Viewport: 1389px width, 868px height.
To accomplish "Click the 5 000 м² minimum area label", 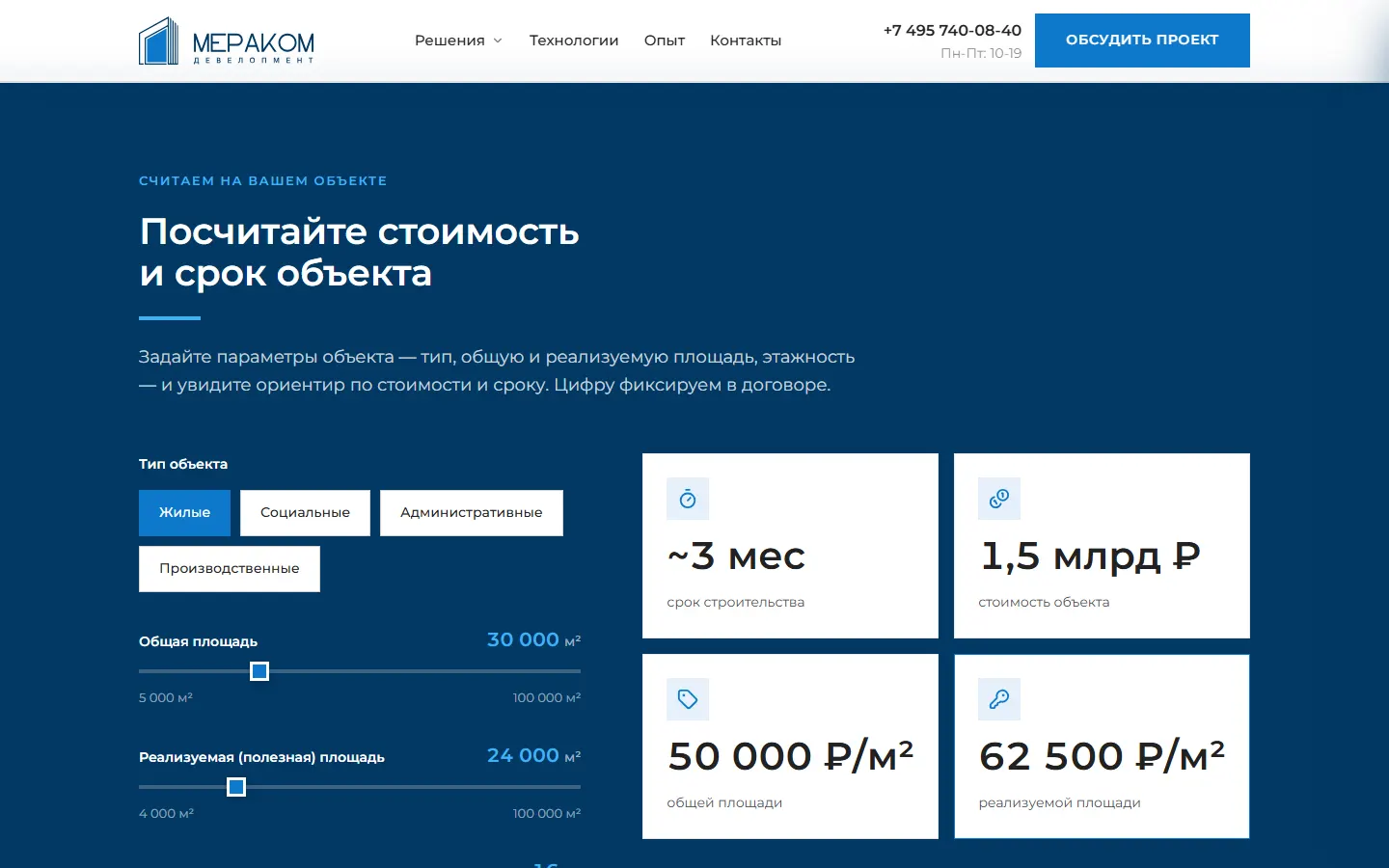I will coord(166,697).
